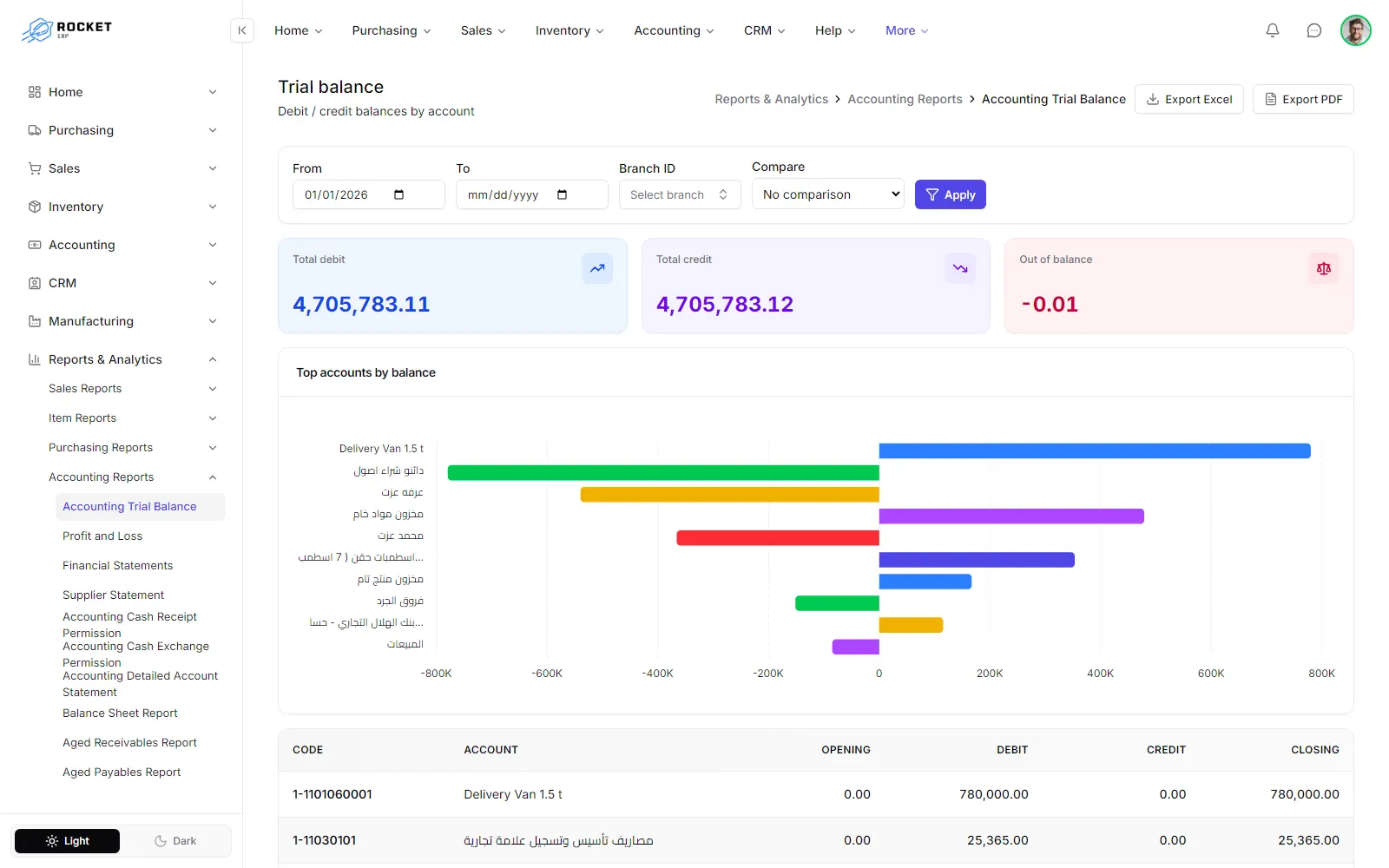This screenshot has height=868, width=1389.
Task: Click the Total debit trend-up icon
Action: tap(597, 268)
